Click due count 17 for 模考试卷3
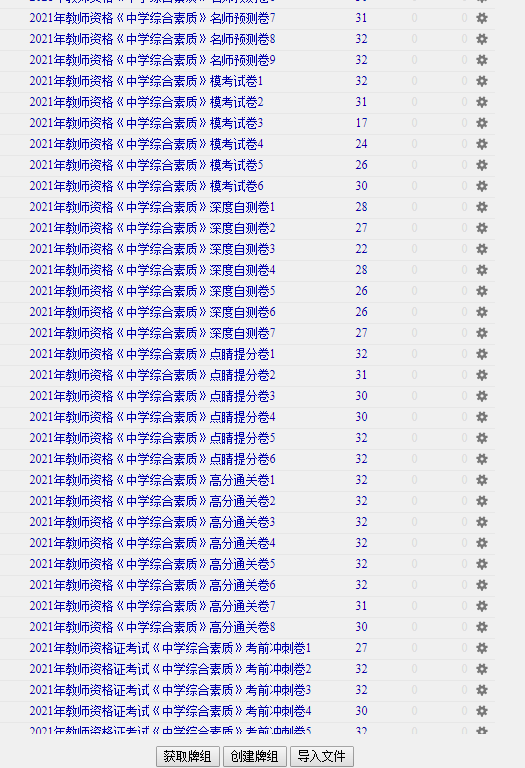The image size is (525, 768). 361,123
